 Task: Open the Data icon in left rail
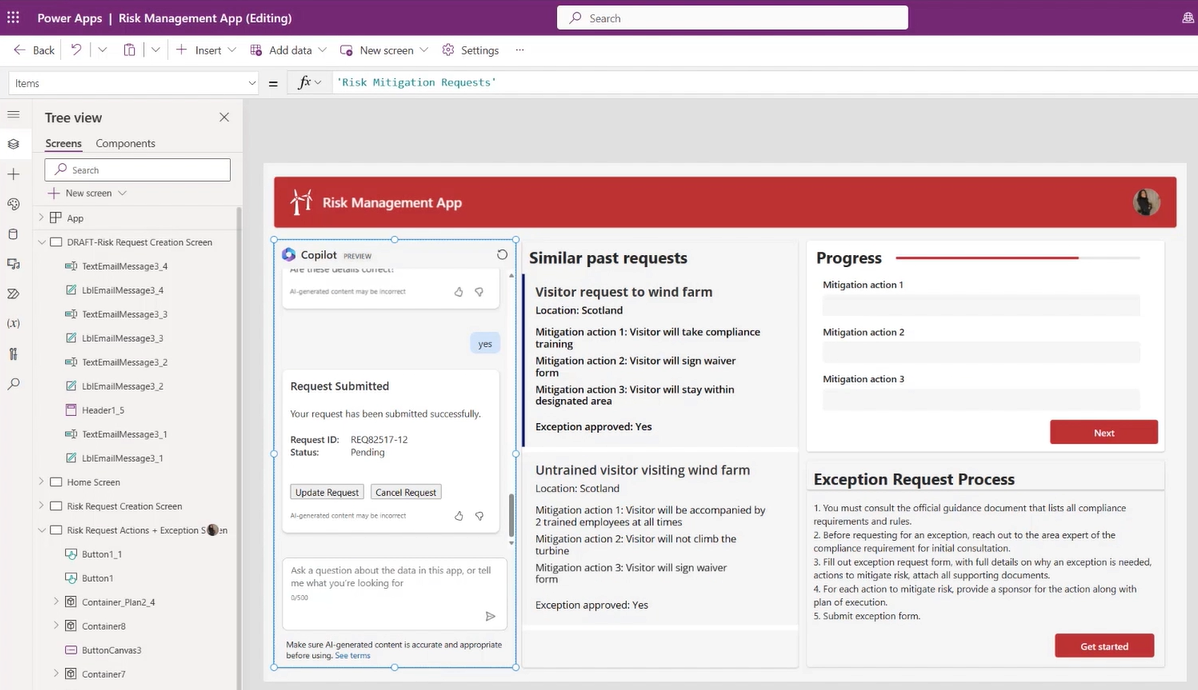[13, 234]
